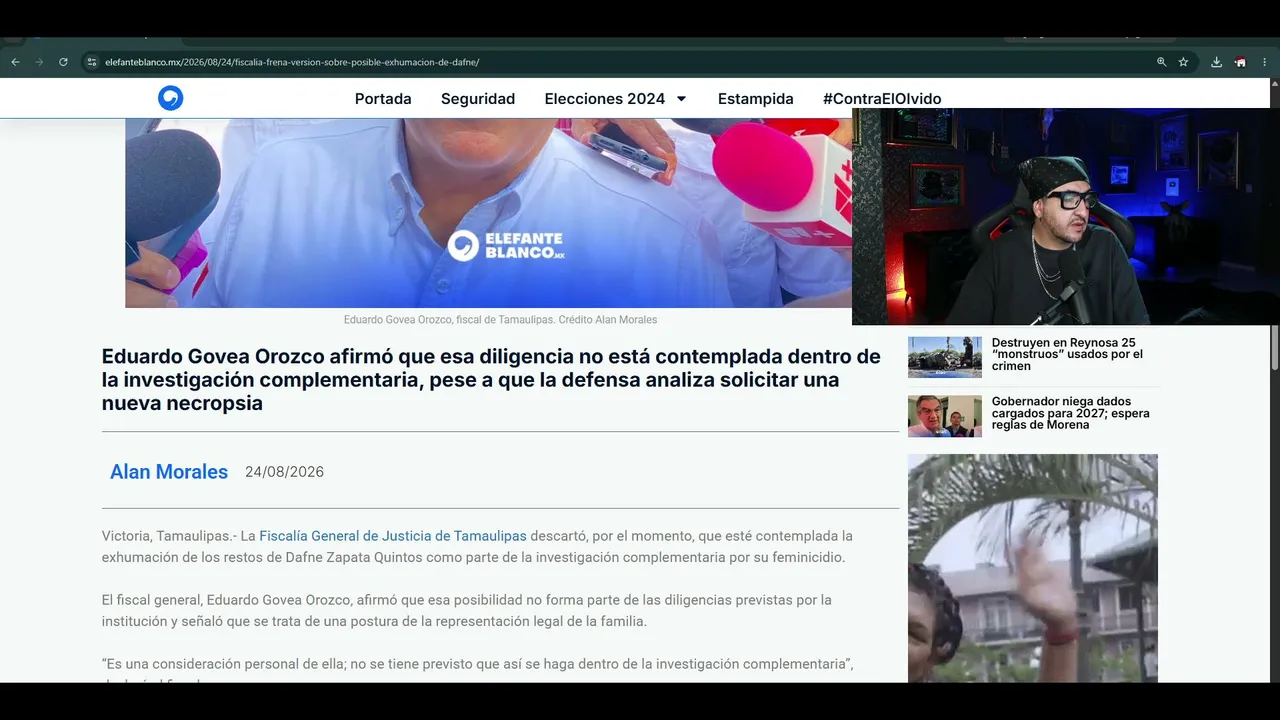1280x720 pixels.
Task: Bookmark this page with the star icon
Action: (x=1183, y=62)
